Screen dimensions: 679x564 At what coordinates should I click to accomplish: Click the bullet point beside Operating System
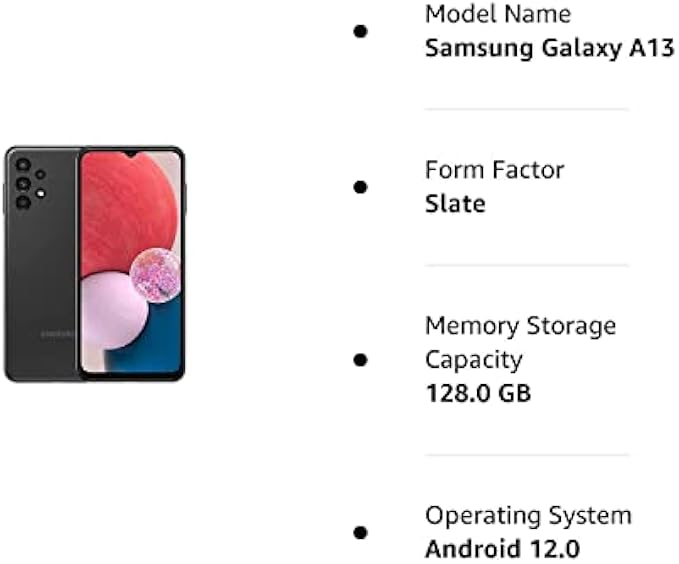(360, 532)
